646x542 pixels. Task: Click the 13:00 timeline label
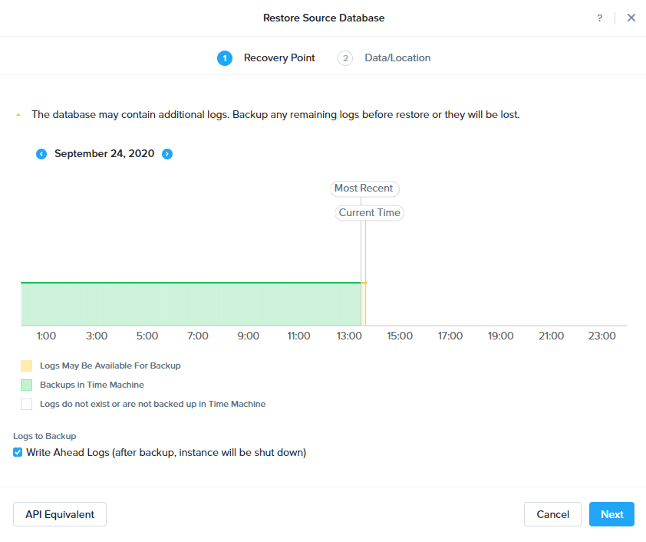(349, 336)
